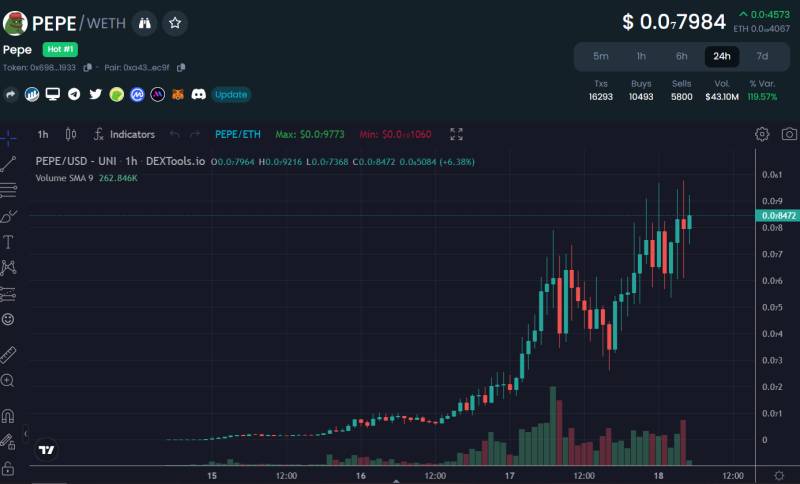
Task: Select the 5m timeframe tab
Action: (601, 56)
